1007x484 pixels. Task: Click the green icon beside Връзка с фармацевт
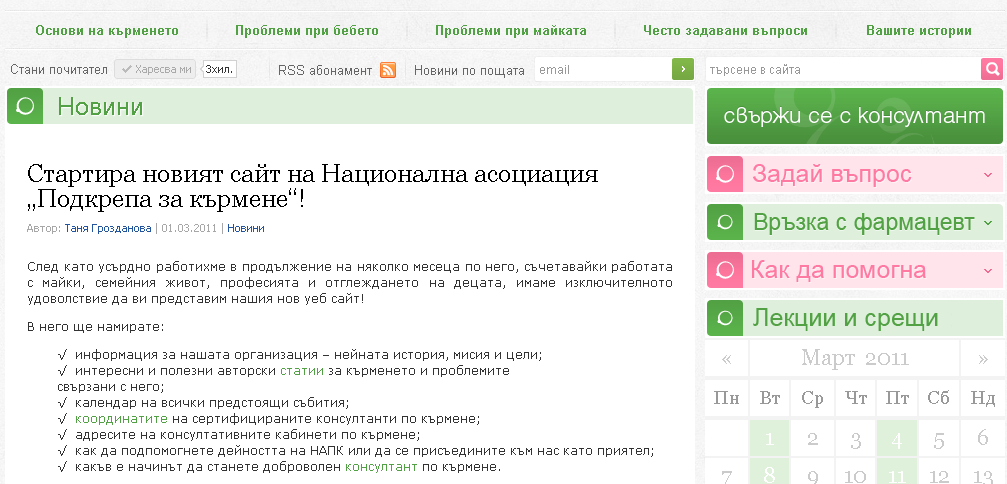click(x=724, y=222)
